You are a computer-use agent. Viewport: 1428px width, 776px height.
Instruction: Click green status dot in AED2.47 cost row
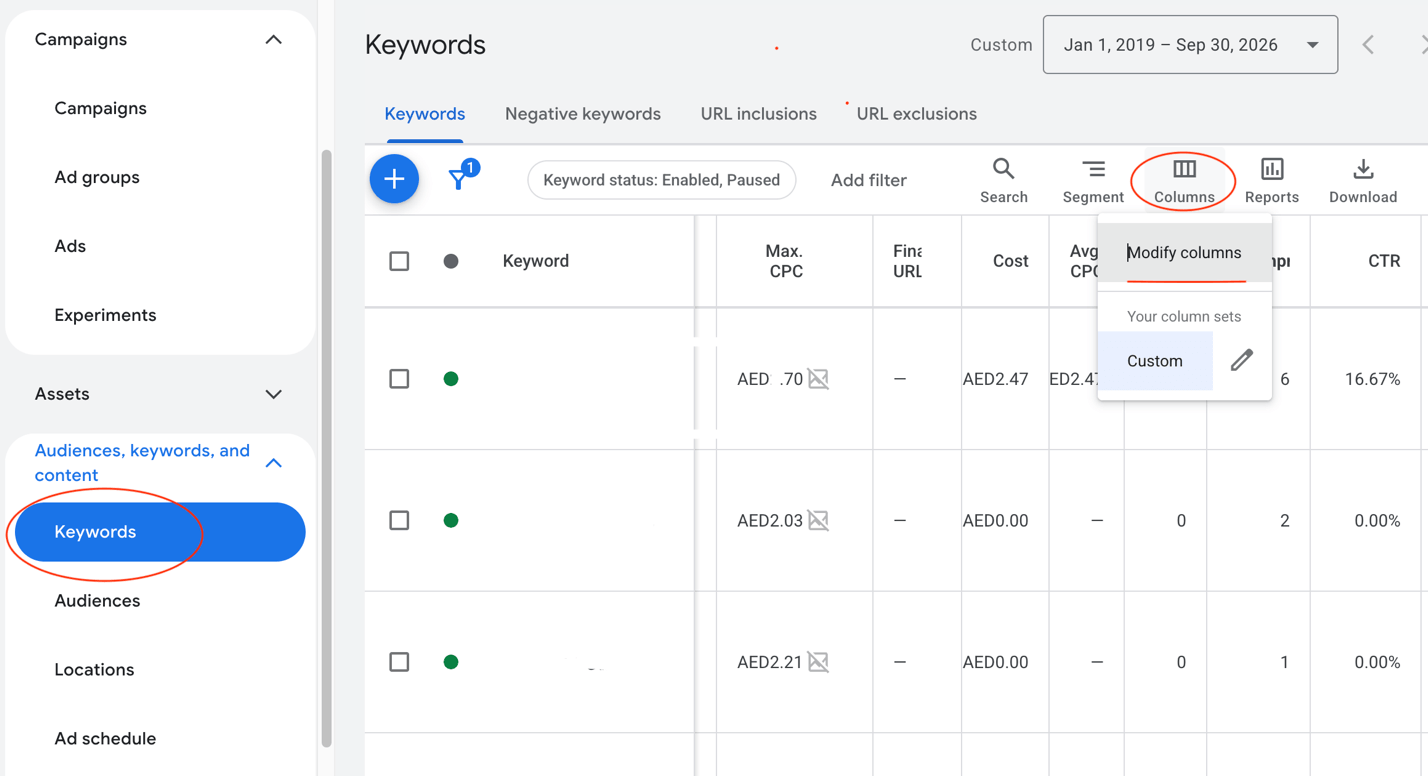pos(451,379)
